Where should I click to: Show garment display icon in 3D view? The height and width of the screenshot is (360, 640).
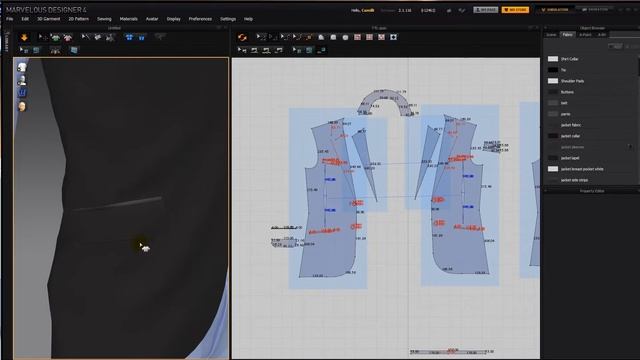click(x=22, y=67)
